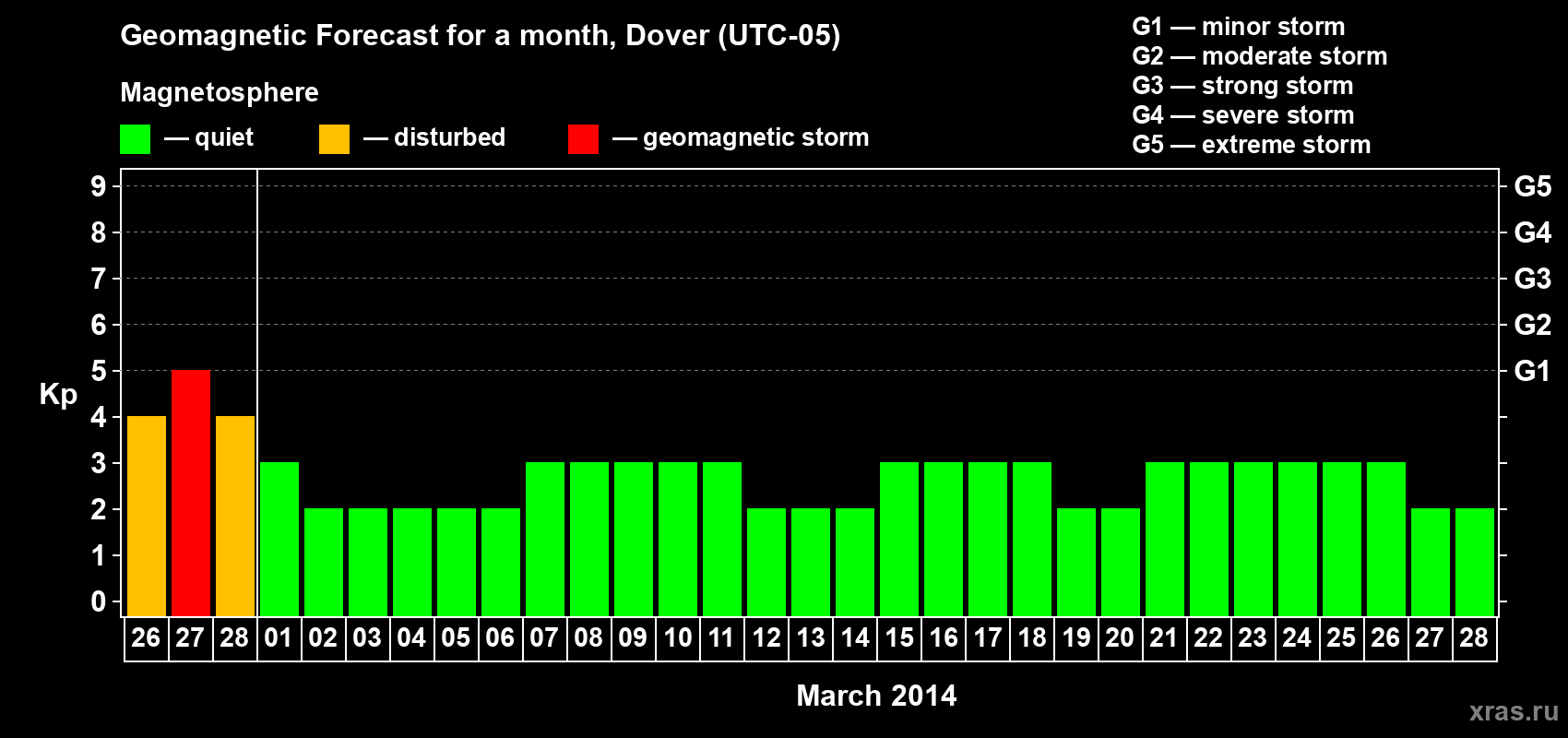Click the date label 05
Image resolution: width=1568 pixels, height=738 pixels.
456,638
